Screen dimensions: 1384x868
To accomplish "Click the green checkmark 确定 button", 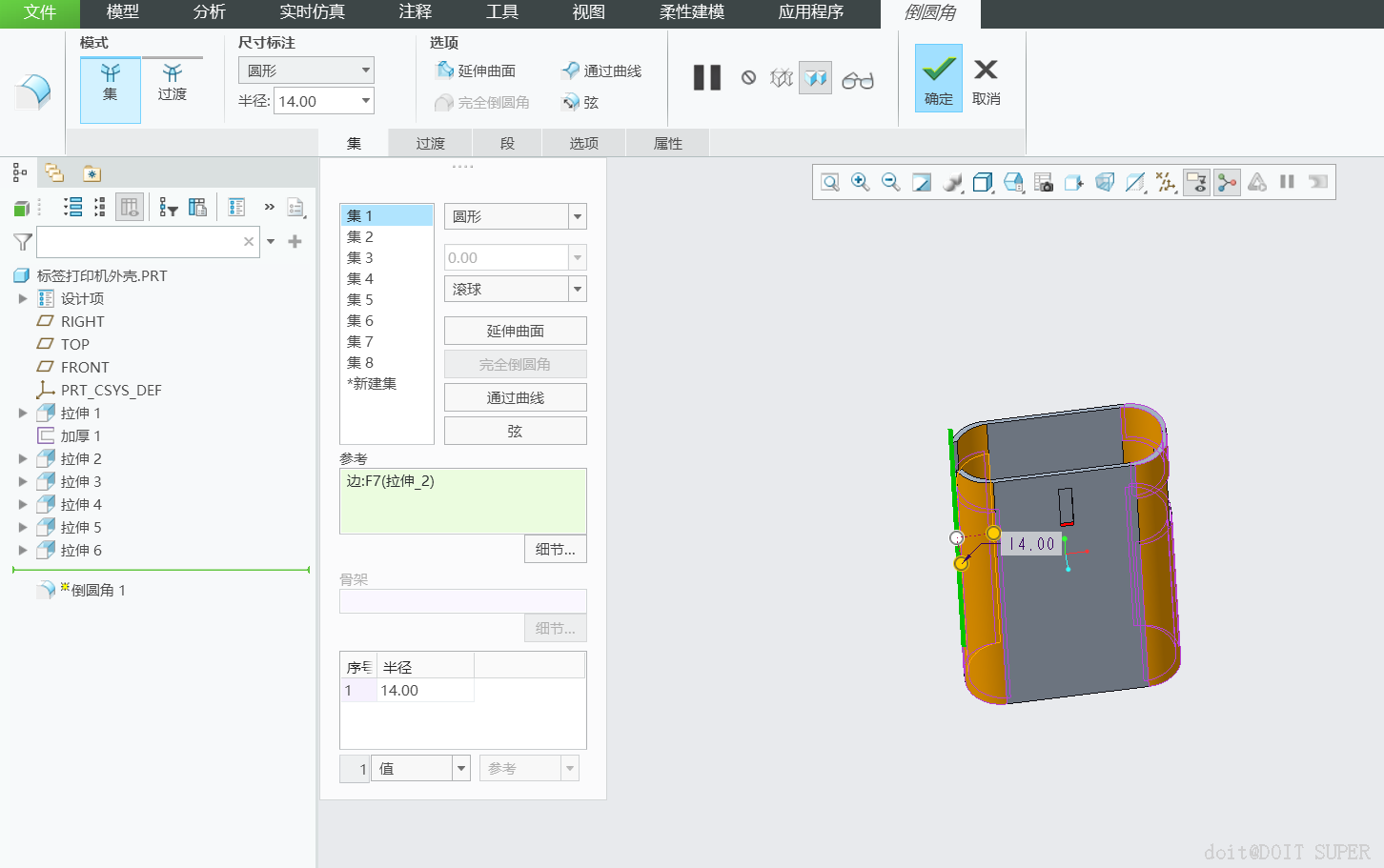I will (938, 78).
